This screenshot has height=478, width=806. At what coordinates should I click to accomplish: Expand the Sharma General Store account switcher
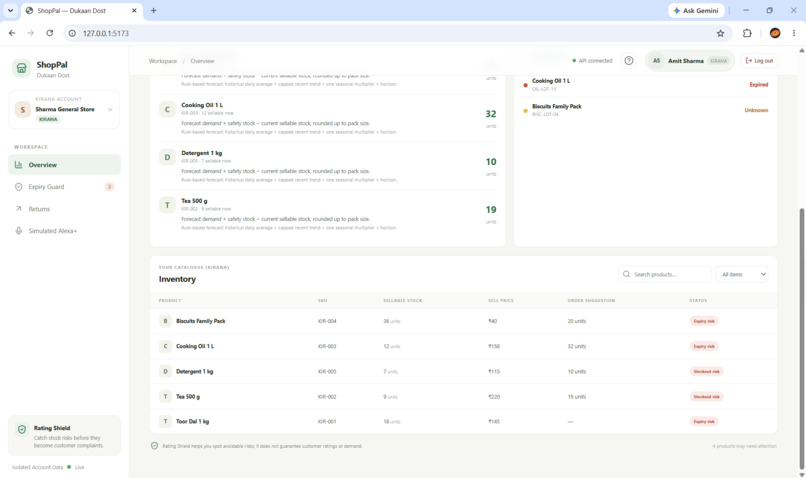[64, 109]
